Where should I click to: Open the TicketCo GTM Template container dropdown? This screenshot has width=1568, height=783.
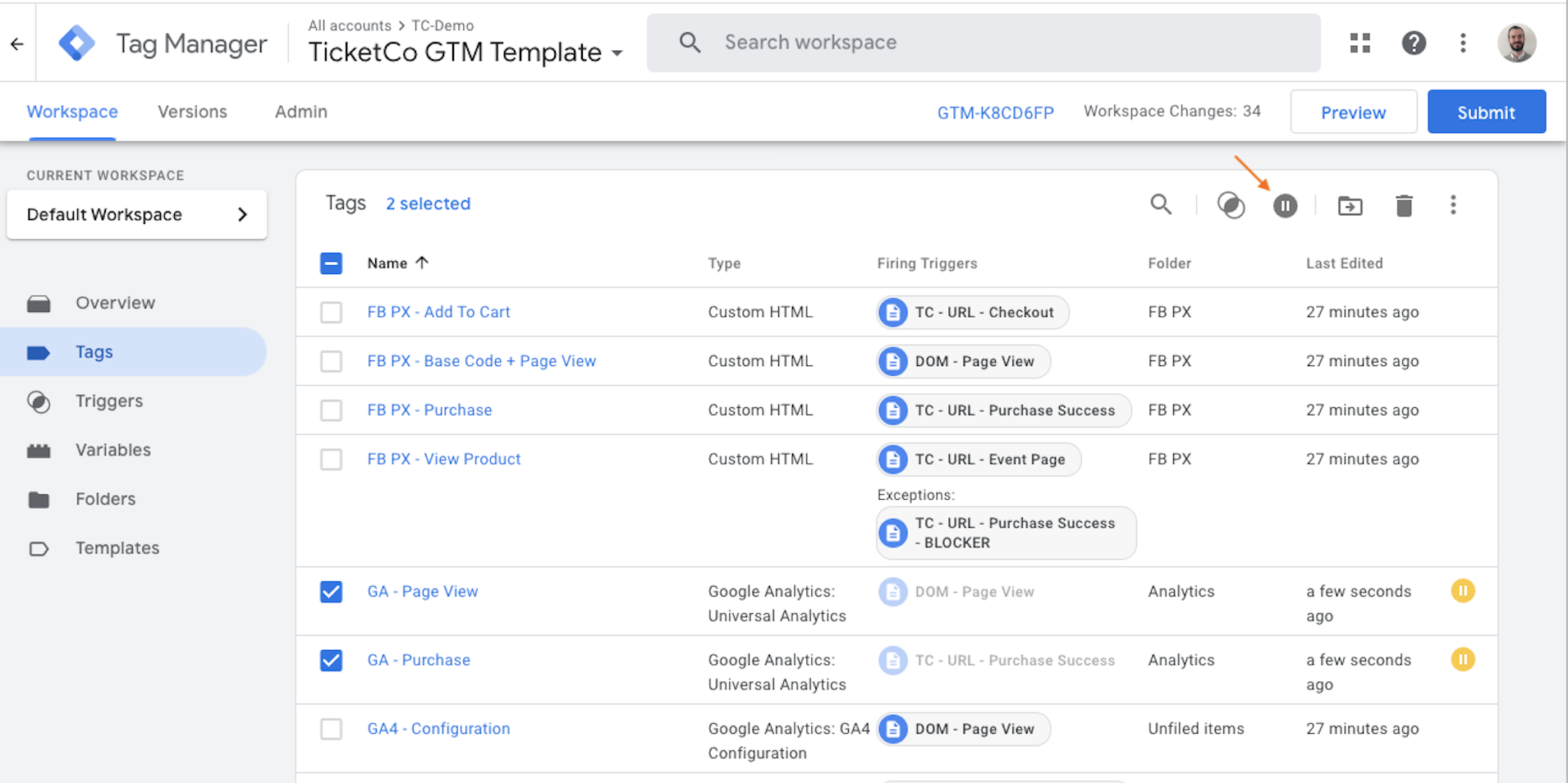coord(465,53)
